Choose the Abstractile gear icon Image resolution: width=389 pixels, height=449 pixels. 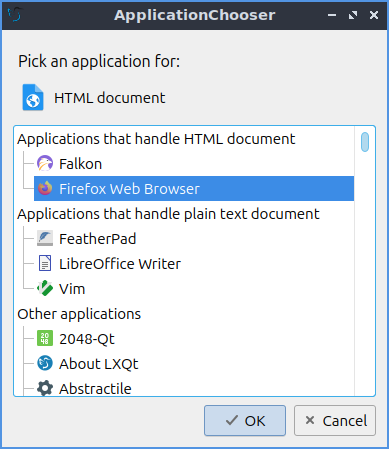pos(45,388)
